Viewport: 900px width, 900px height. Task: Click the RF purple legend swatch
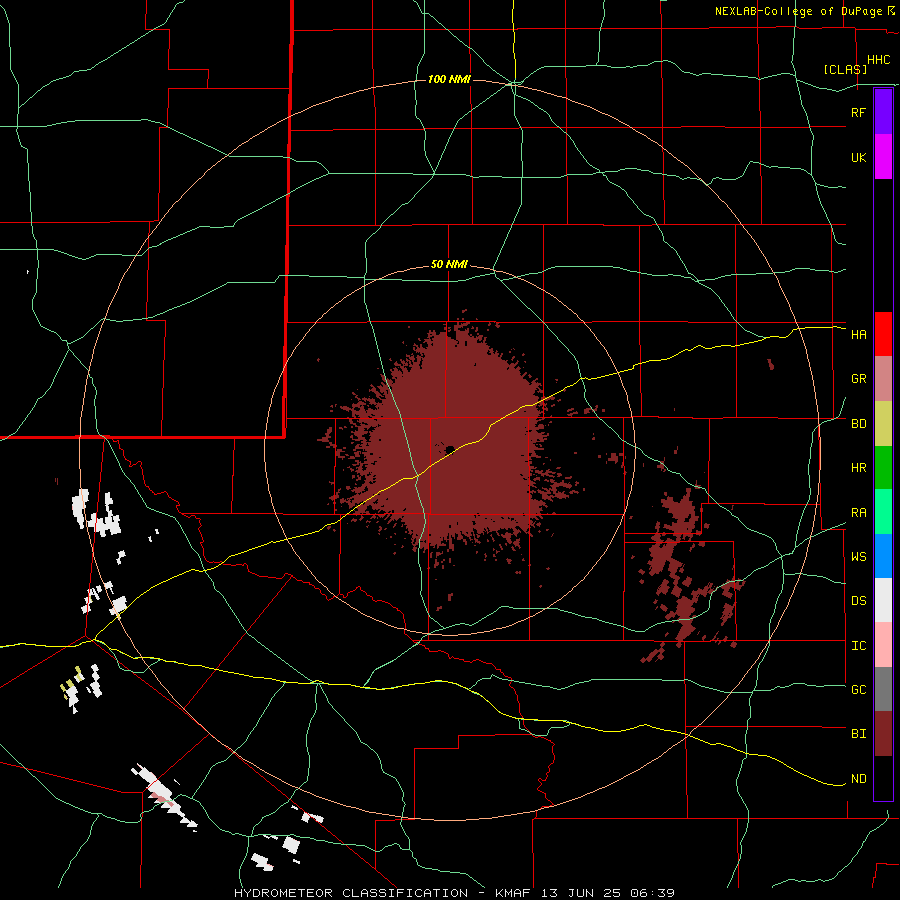[883, 111]
